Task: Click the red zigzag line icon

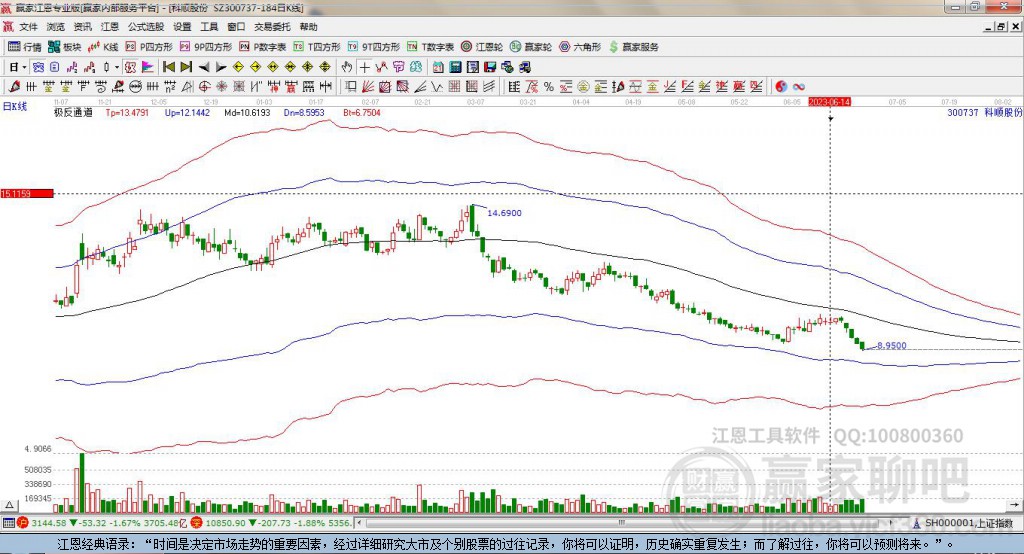Action: 381,67
